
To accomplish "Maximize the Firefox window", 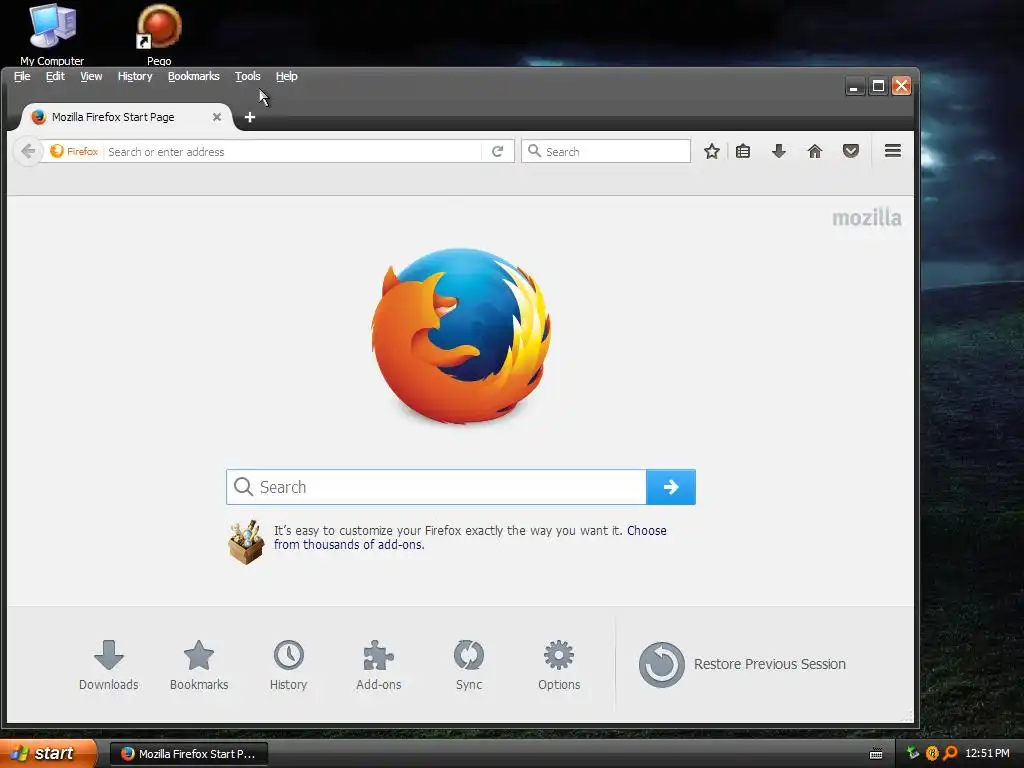I will [x=878, y=86].
